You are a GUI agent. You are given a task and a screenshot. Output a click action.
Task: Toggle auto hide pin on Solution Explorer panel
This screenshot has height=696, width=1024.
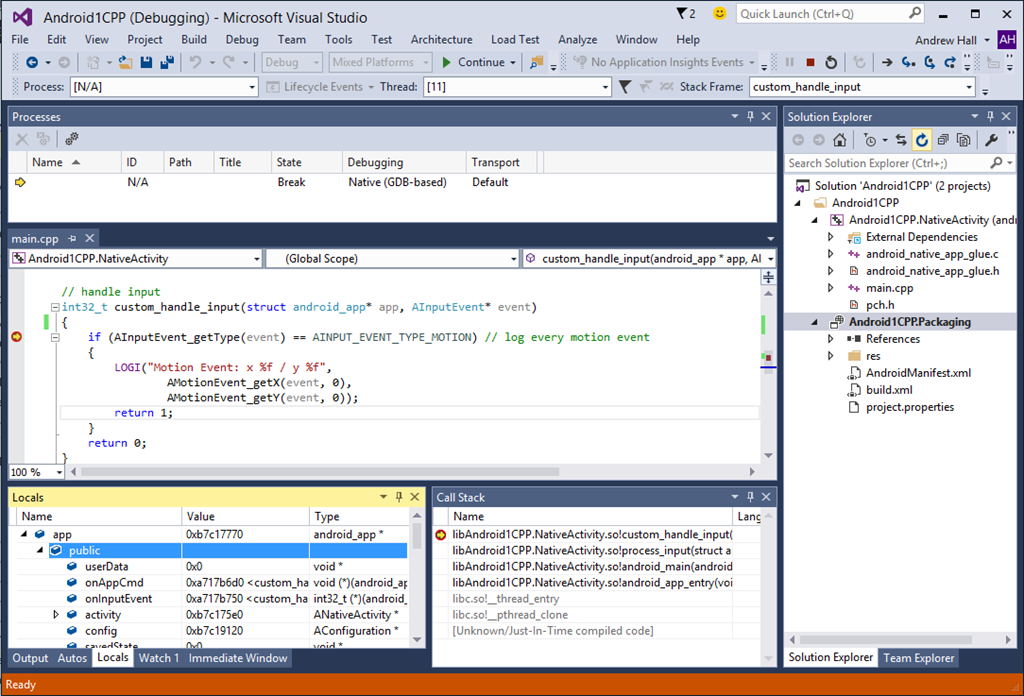click(x=990, y=116)
